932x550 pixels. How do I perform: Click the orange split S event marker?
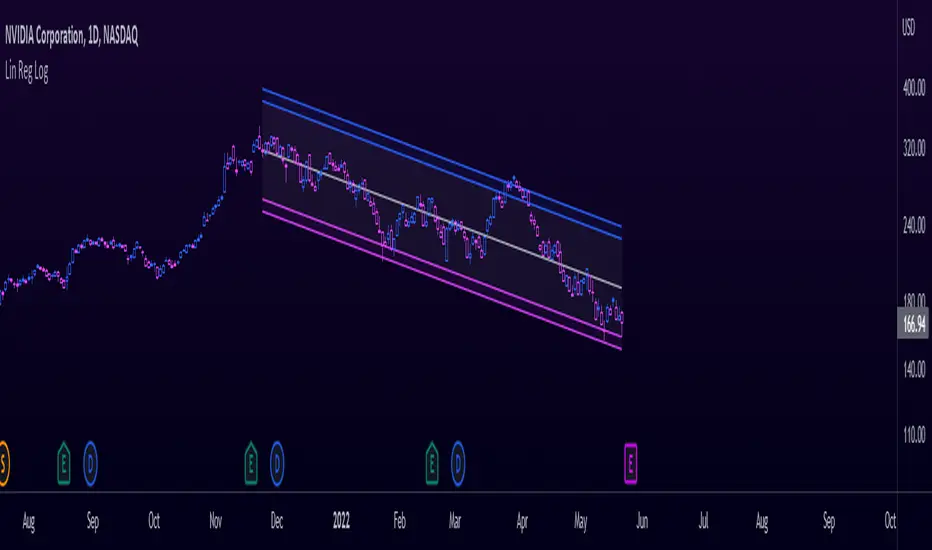point(3,463)
